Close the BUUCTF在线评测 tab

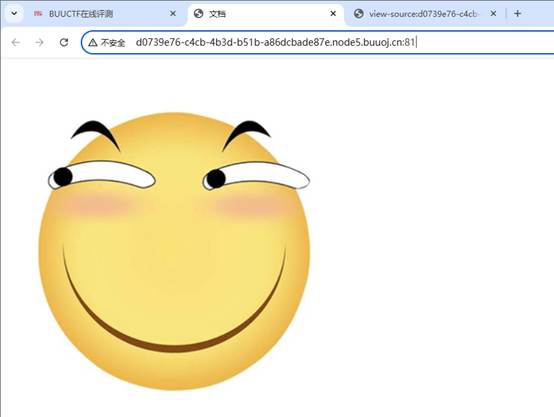pyautogui.click(x=173, y=14)
